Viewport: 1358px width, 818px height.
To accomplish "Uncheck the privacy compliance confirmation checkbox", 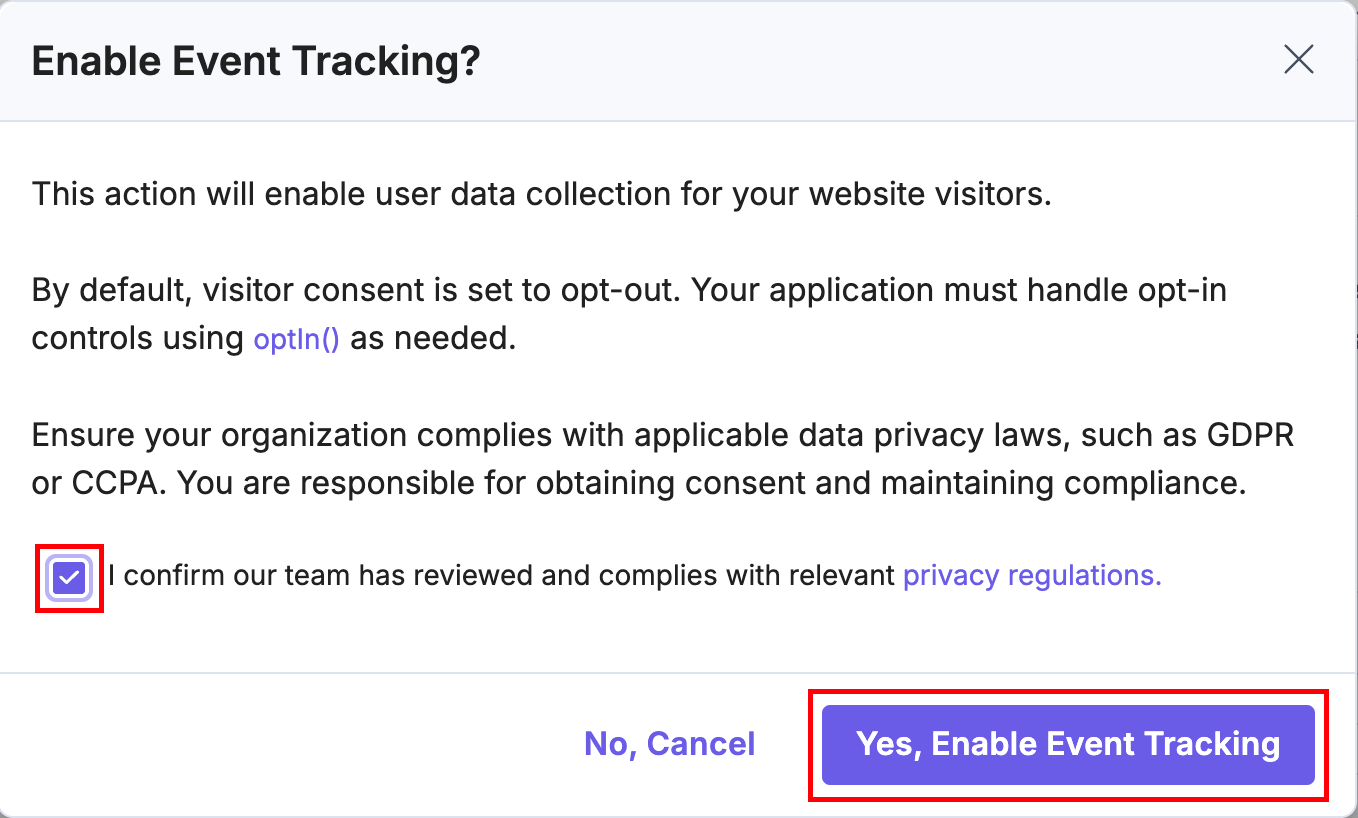I will [70, 577].
